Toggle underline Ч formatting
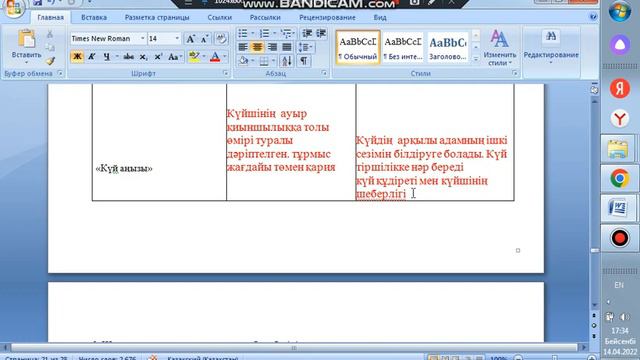640x360 pixels. (107, 57)
